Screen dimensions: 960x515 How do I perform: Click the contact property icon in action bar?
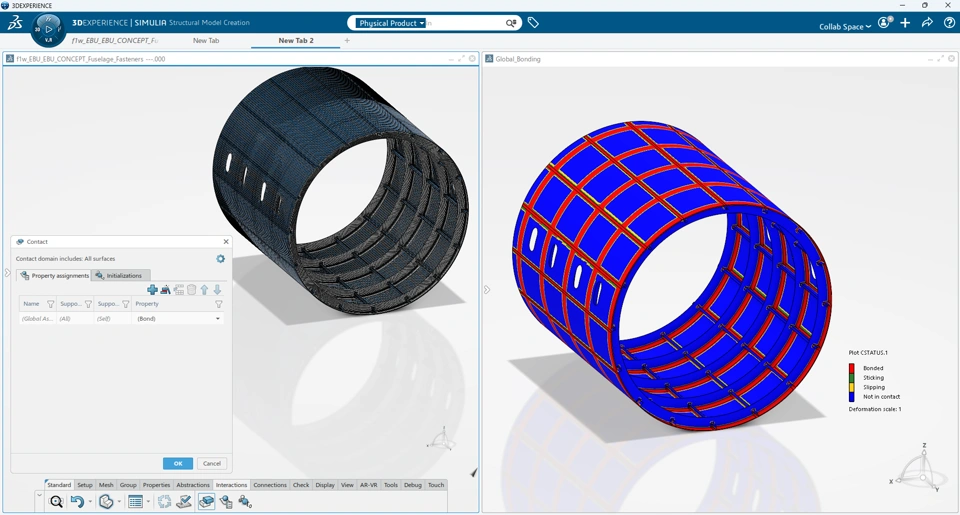[226, 502]
